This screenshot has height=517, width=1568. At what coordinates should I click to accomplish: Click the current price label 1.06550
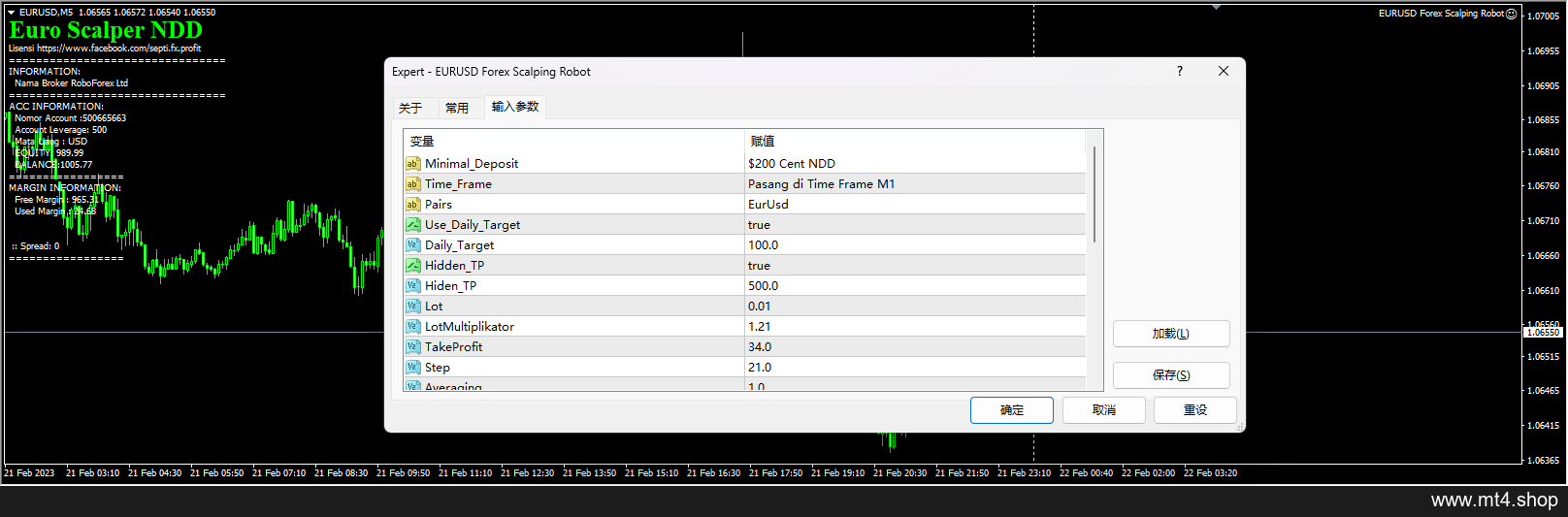1543,333
